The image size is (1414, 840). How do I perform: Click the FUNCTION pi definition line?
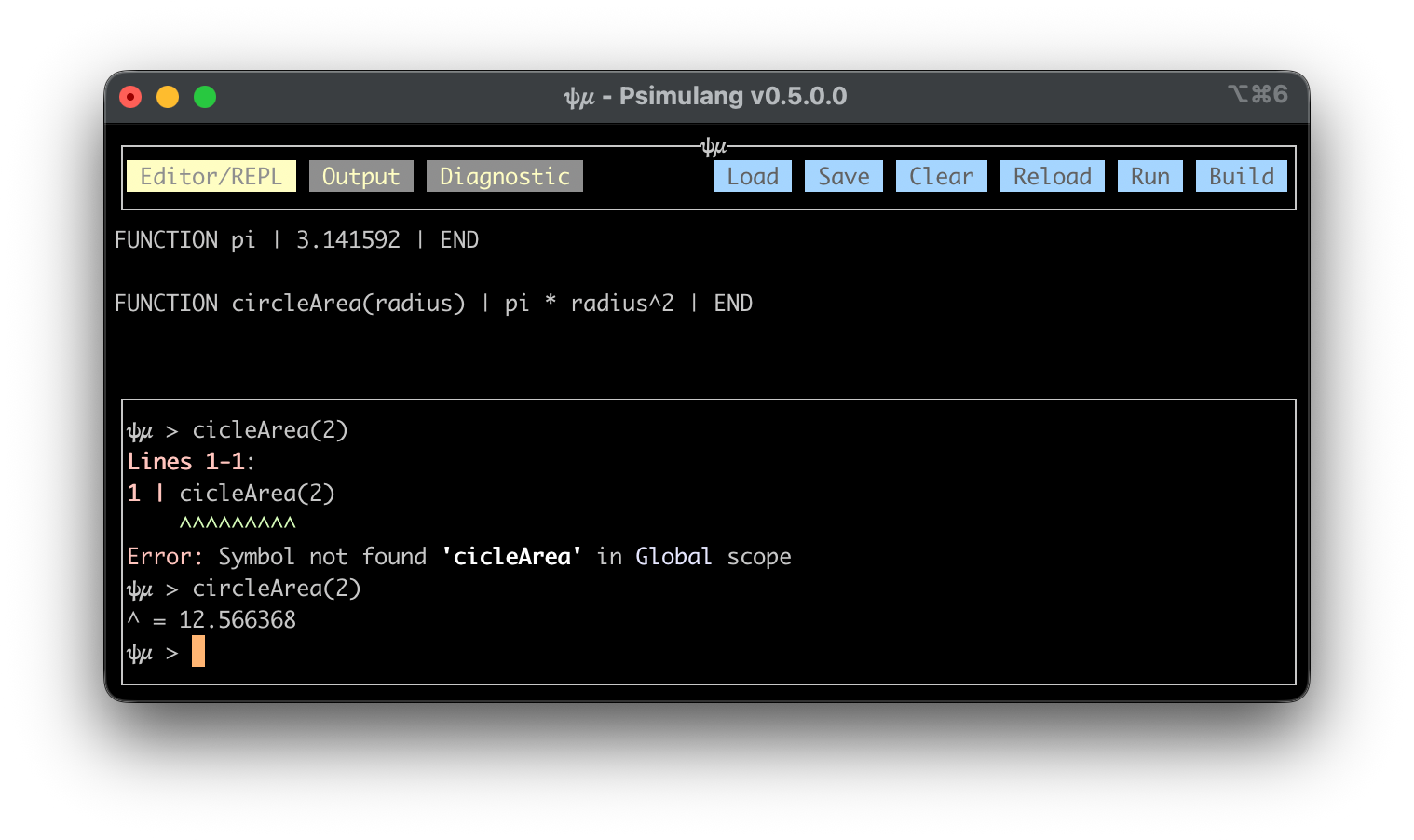point(296,240)
